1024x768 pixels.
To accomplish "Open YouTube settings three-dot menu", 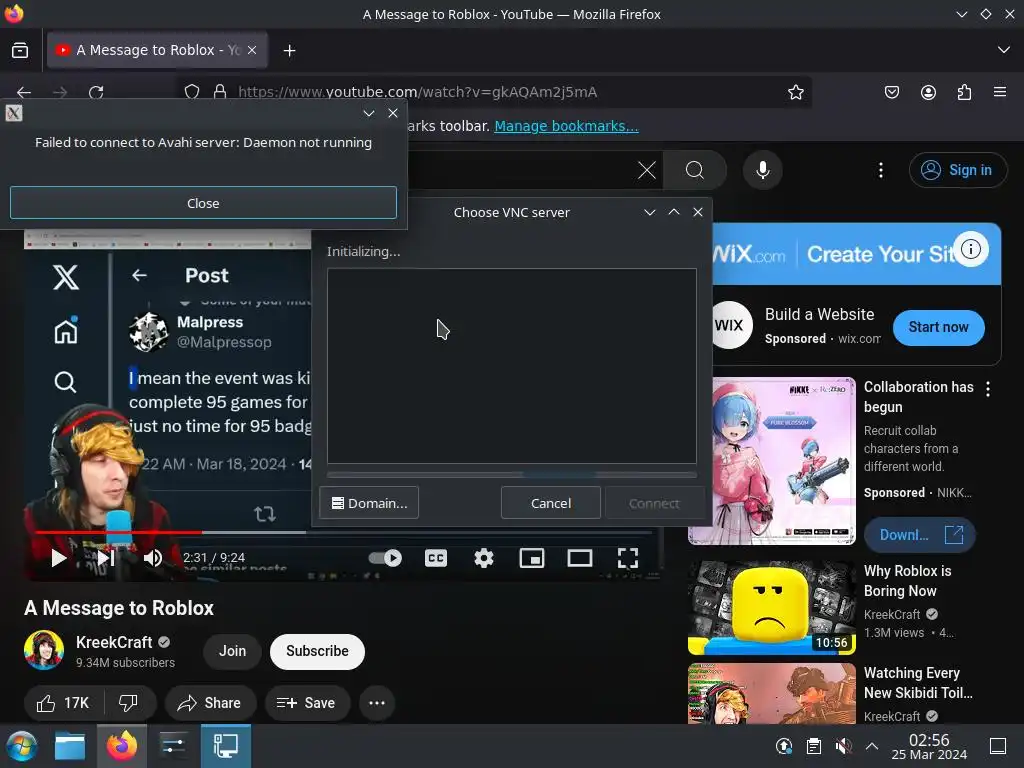I will (881, 170).
